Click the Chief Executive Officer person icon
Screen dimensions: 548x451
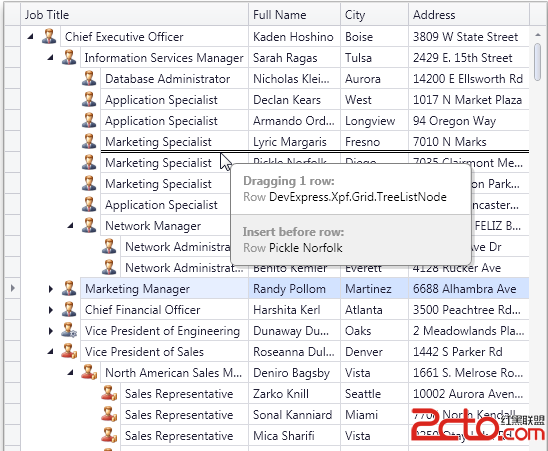coord(49,36)
